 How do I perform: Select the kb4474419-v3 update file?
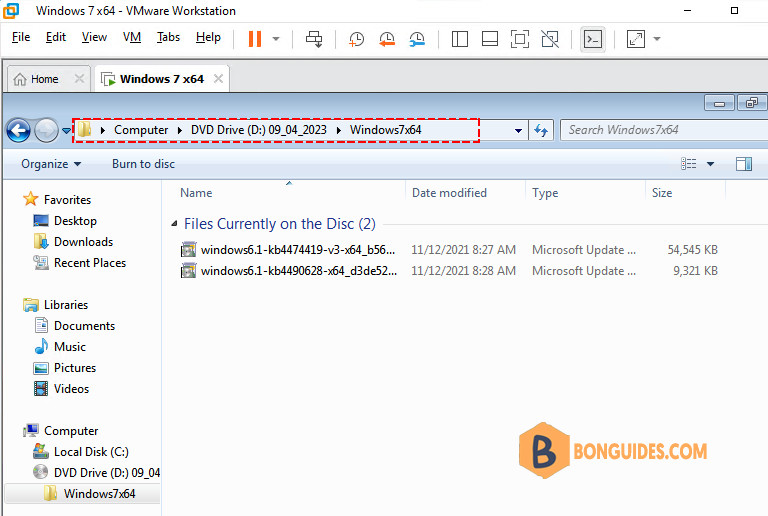coord(298,250)
